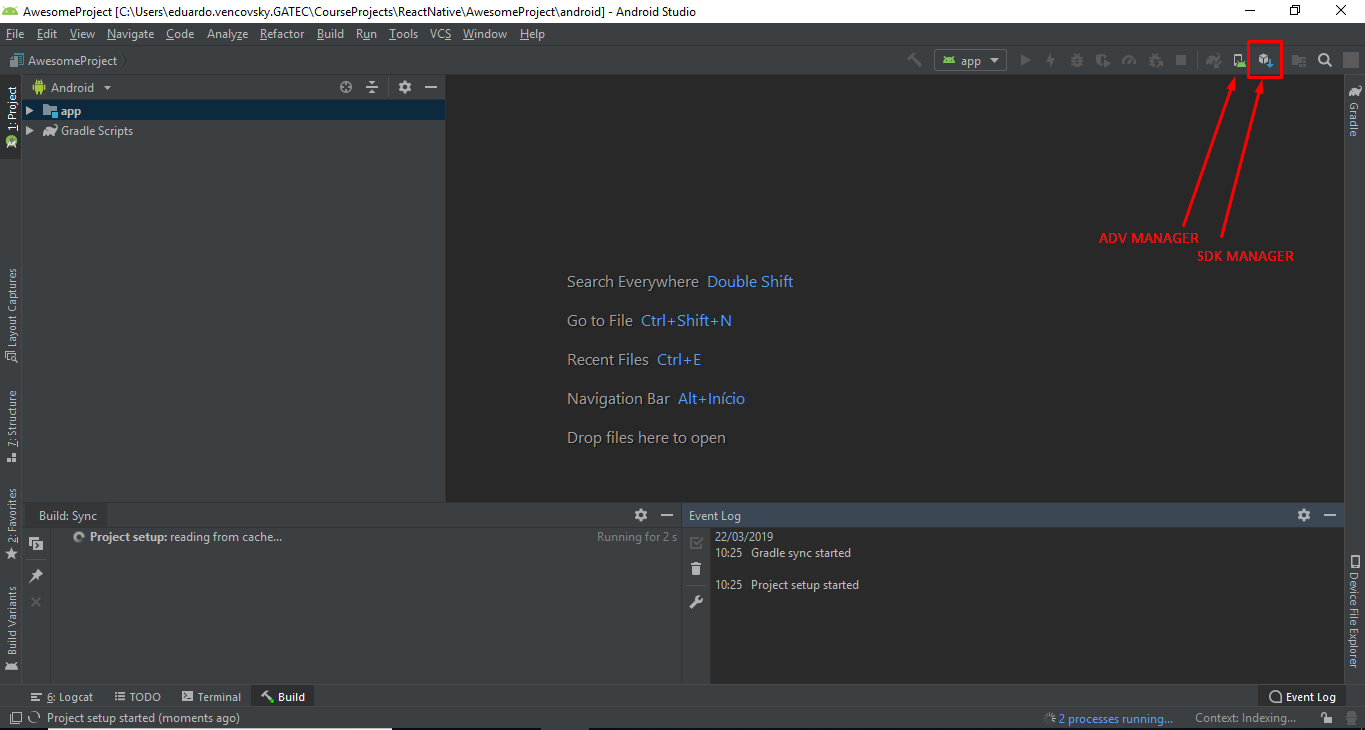Click the tool windows quick-access icon in status bar
The image size is (1365, 730).
[x=15, y=718]
